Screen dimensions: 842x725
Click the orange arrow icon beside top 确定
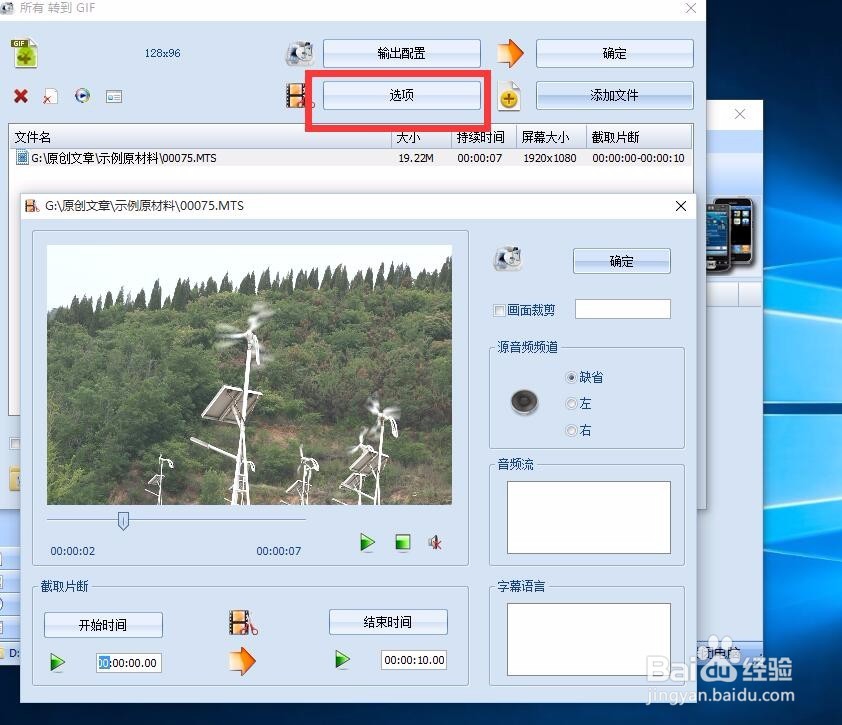pos(510,53)
